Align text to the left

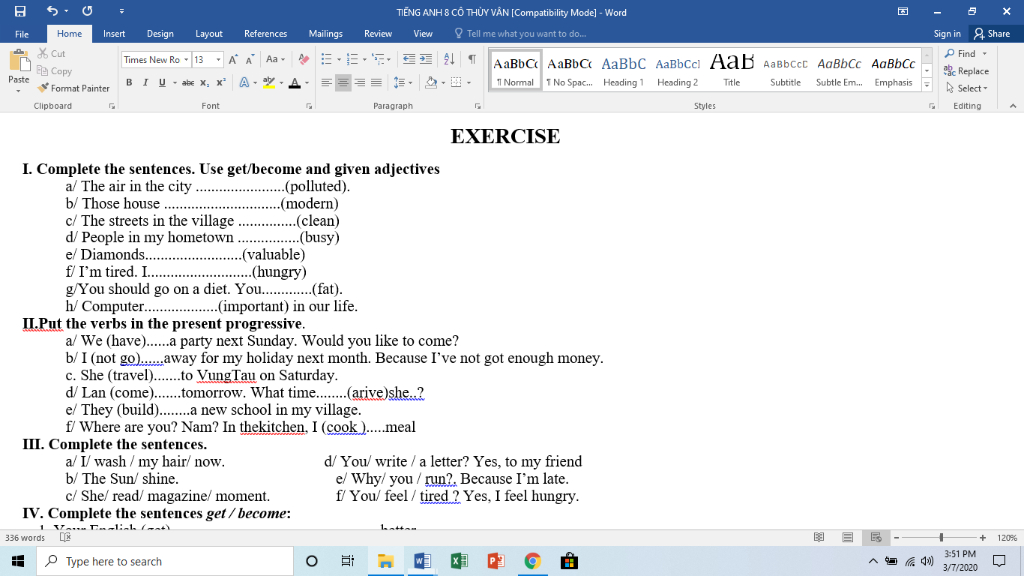[327, 82]
